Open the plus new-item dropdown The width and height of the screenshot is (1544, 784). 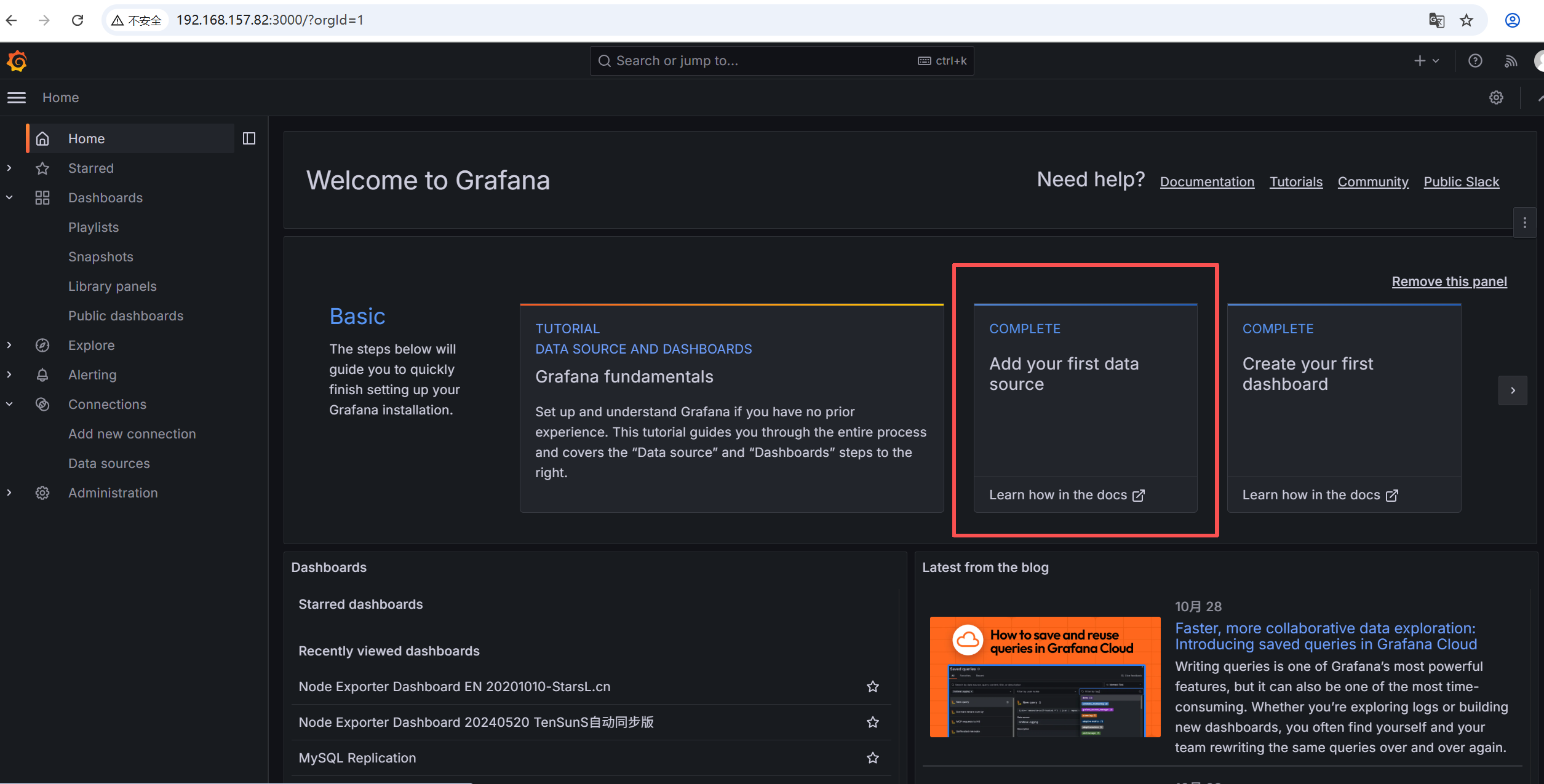coord(1426,61)
